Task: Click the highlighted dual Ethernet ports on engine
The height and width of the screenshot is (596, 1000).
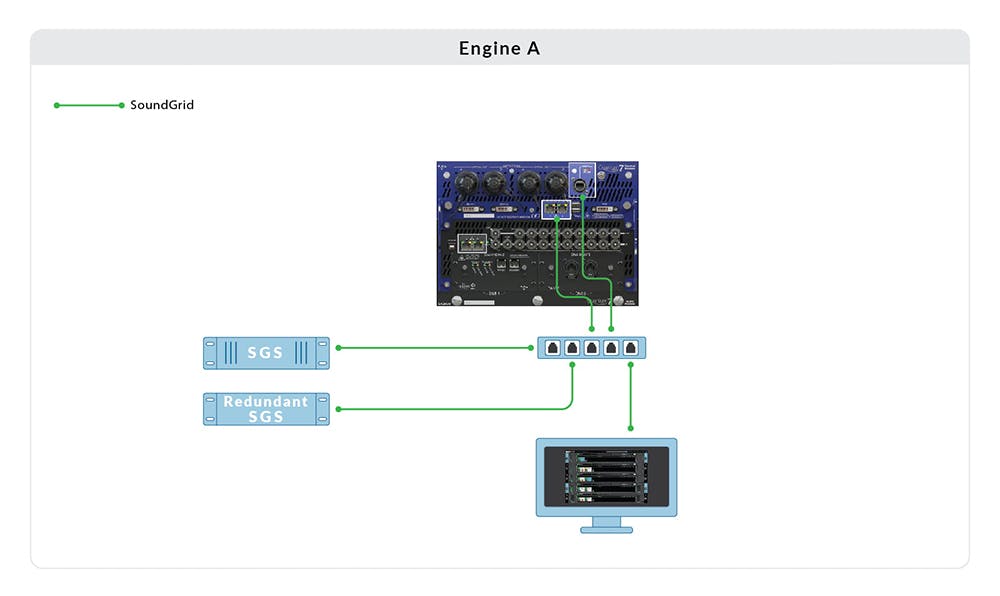Action: (x=554, y=209)
